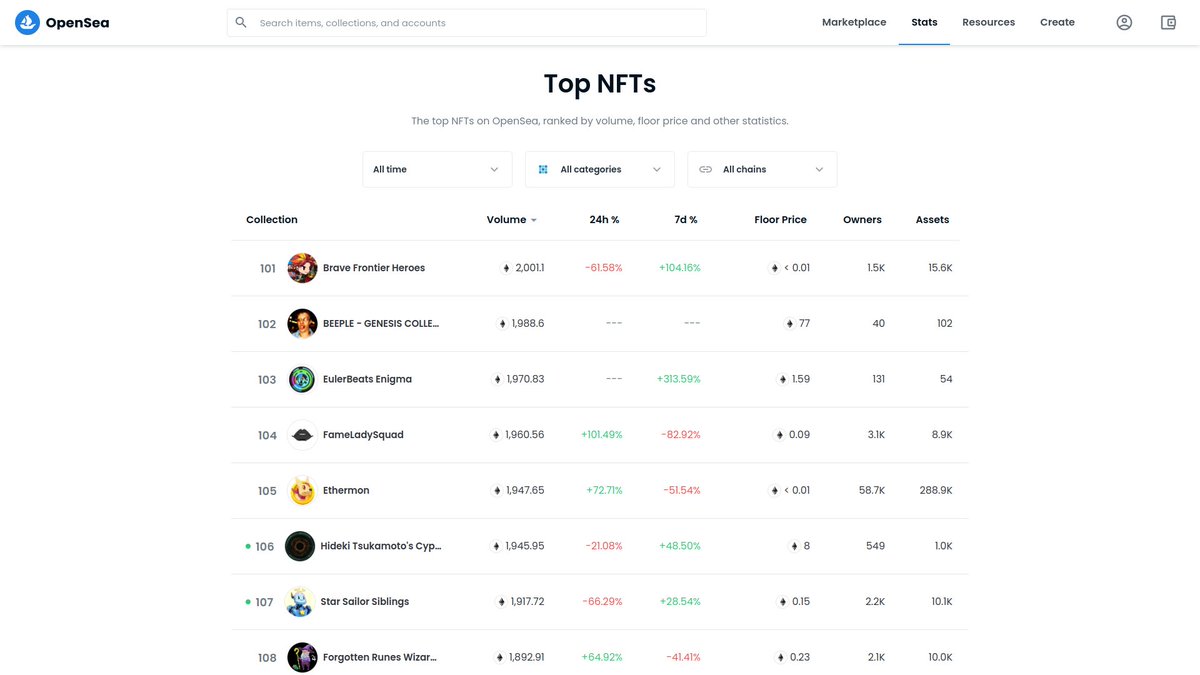Sort by Volume column header

(511, 220)
